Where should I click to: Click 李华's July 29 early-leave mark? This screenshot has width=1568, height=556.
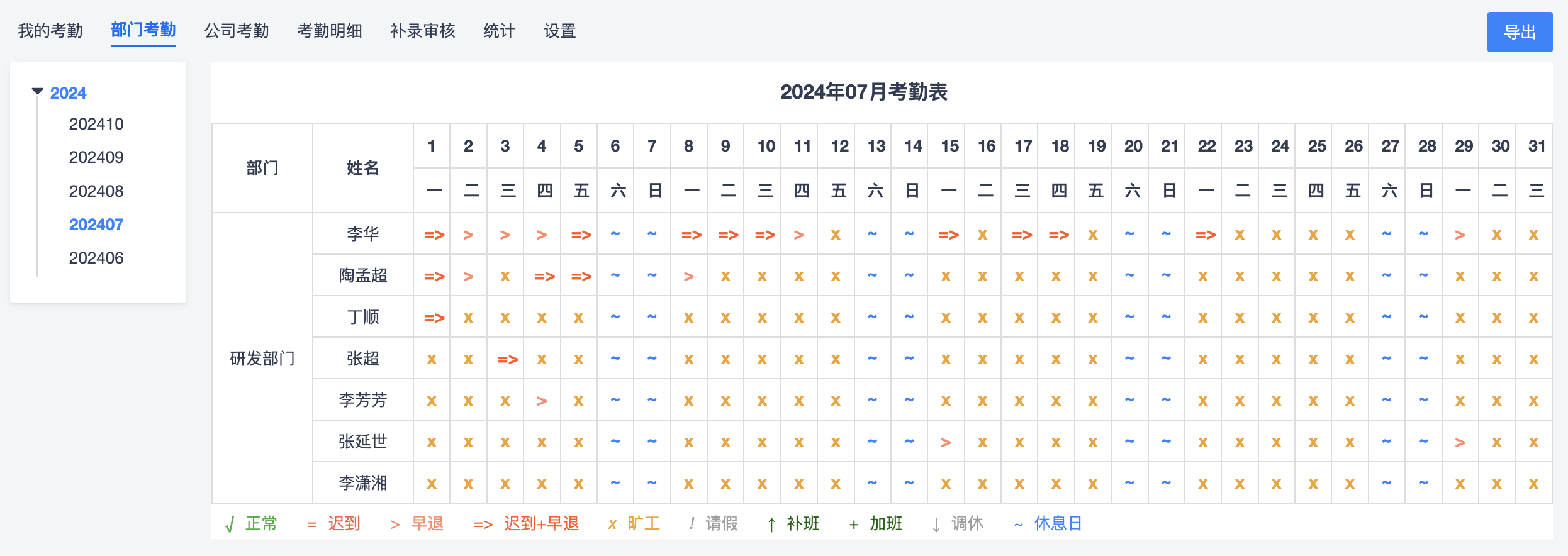(x=1460, y=235)
